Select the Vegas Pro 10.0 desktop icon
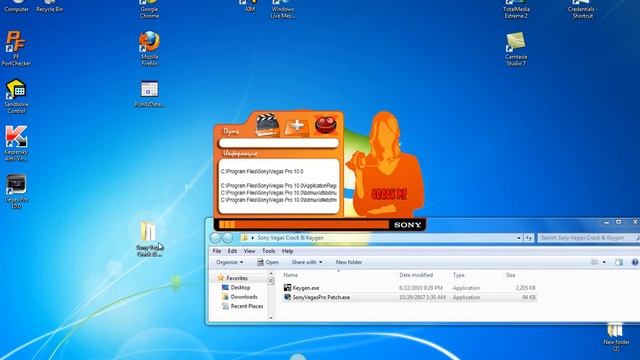The height and width of the screenshot is (360, 640). [16, 191]
